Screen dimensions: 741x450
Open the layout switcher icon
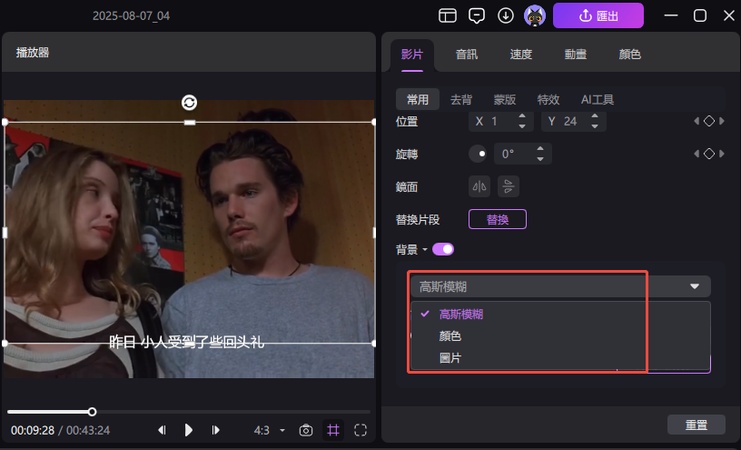[x=448, y=16]
